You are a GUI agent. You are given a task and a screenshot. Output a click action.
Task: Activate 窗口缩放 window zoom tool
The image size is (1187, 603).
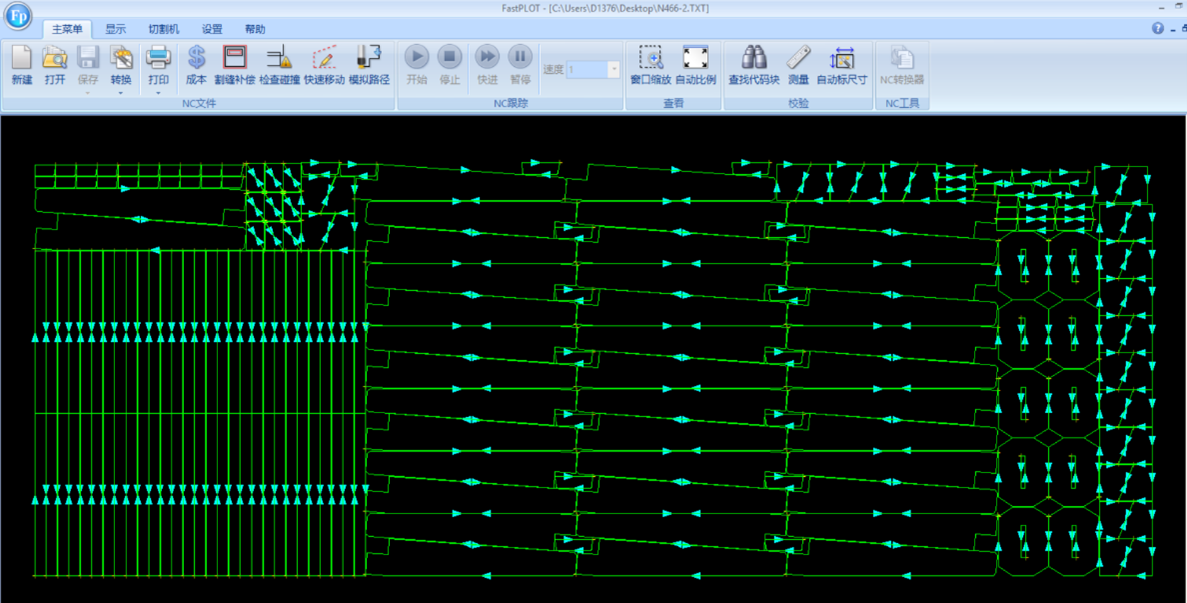click(651, 64)
